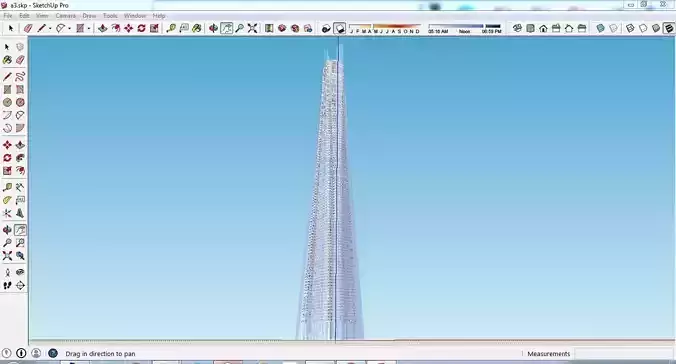
Task: Pick the Arc tool in Large Tool Set
Action: [x=7, y=115]
